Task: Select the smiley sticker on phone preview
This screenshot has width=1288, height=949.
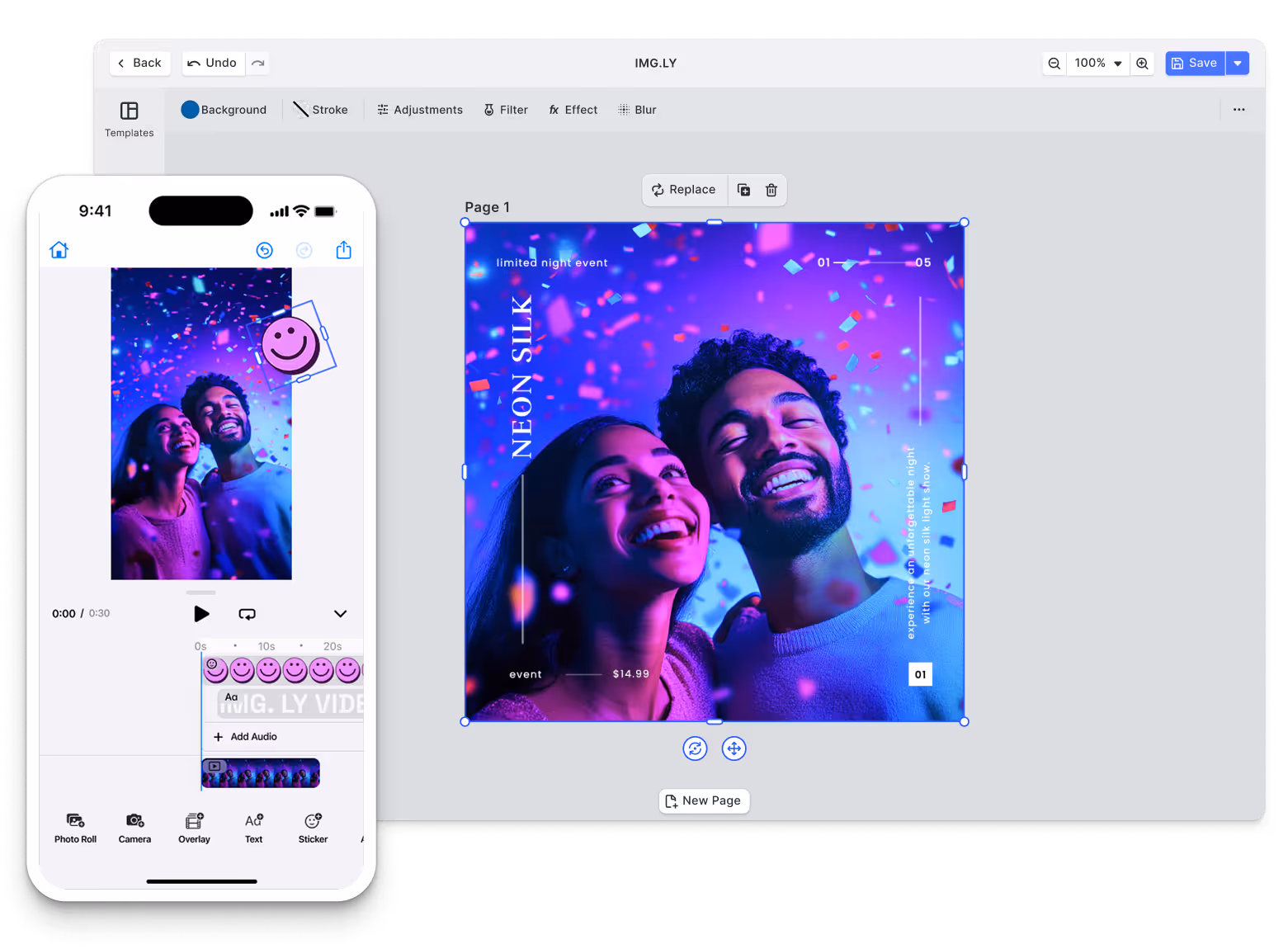Action: pyautogui.click(x=290, y=345)
